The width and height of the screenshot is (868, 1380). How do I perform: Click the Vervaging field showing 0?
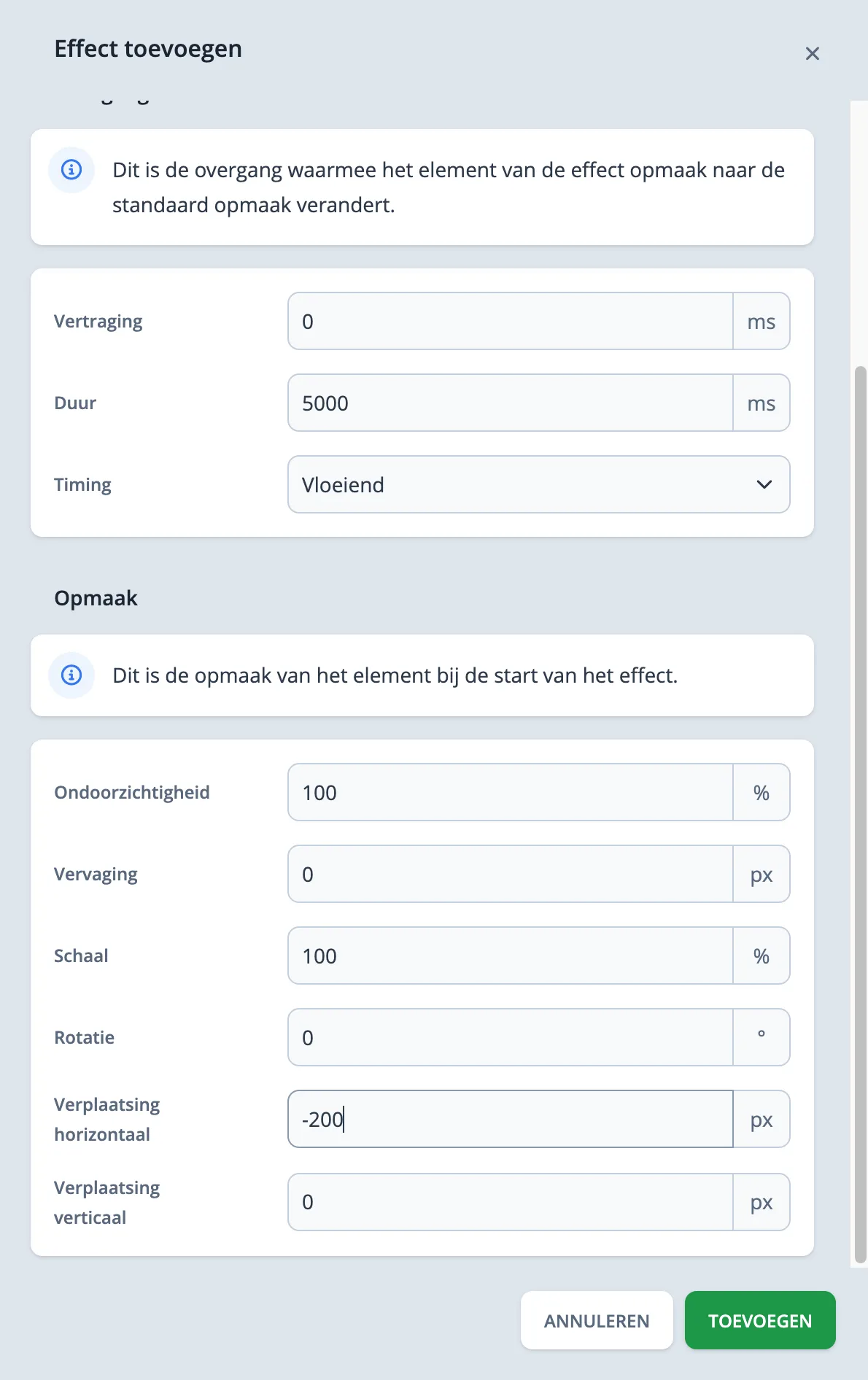pos(511,874)
